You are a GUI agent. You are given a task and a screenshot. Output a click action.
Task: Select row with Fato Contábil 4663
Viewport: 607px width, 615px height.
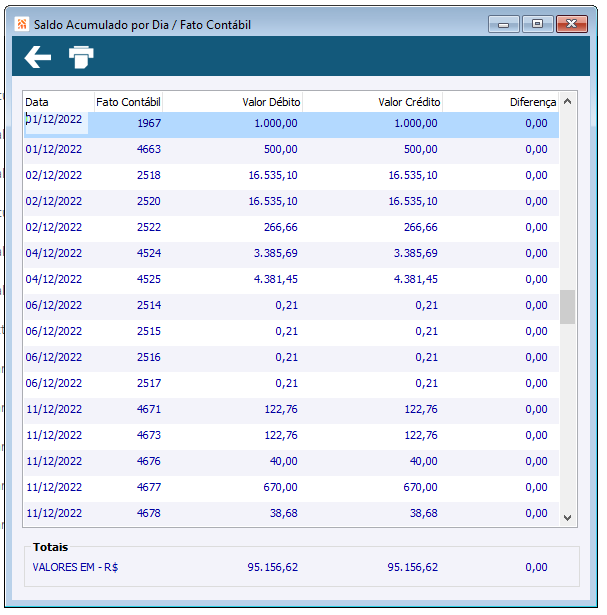point(291,149)
